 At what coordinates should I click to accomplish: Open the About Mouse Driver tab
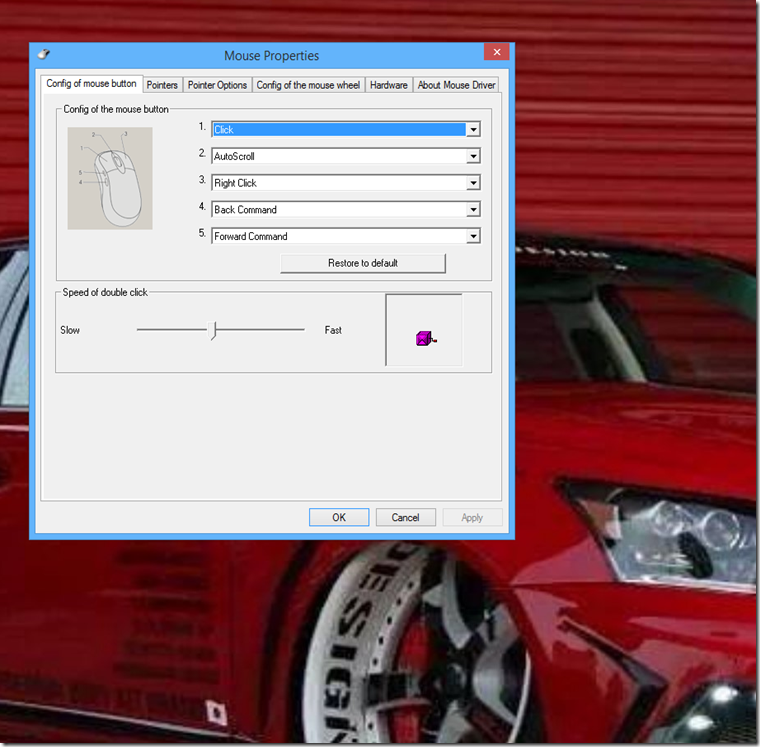[x=456, y=85]
